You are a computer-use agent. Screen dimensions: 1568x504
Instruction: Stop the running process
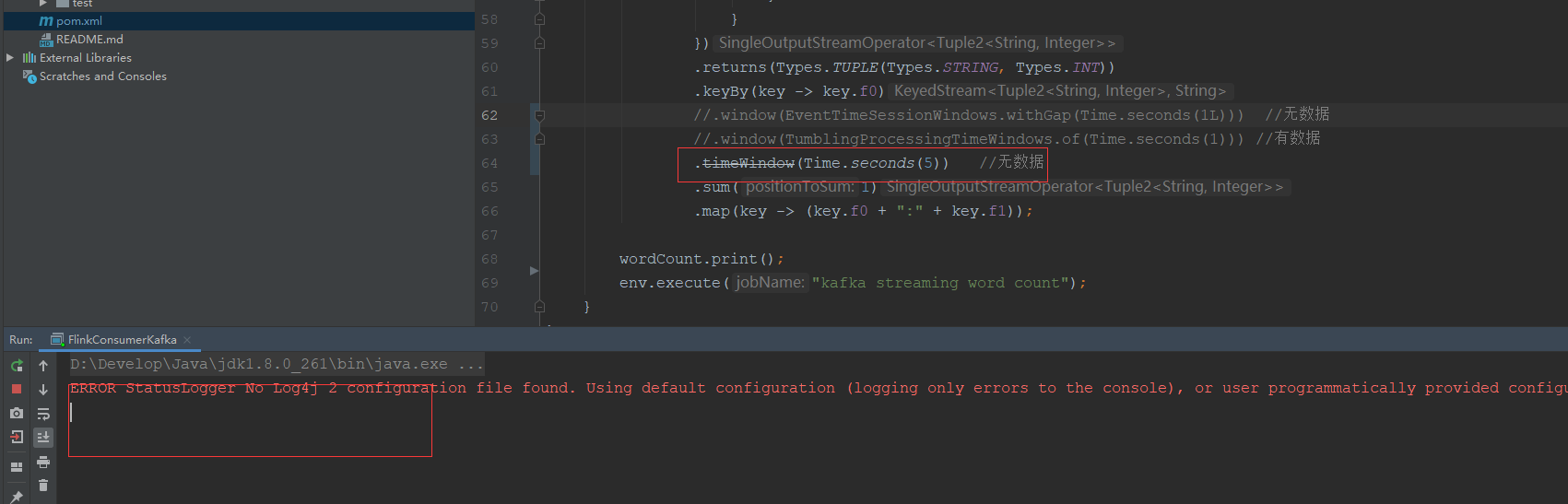tap(17, 389)
